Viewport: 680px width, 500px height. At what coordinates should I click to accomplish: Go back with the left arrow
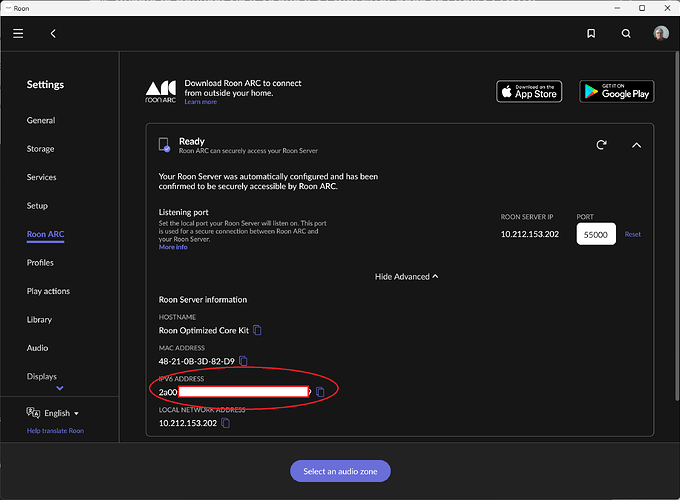tap(53, 33)
